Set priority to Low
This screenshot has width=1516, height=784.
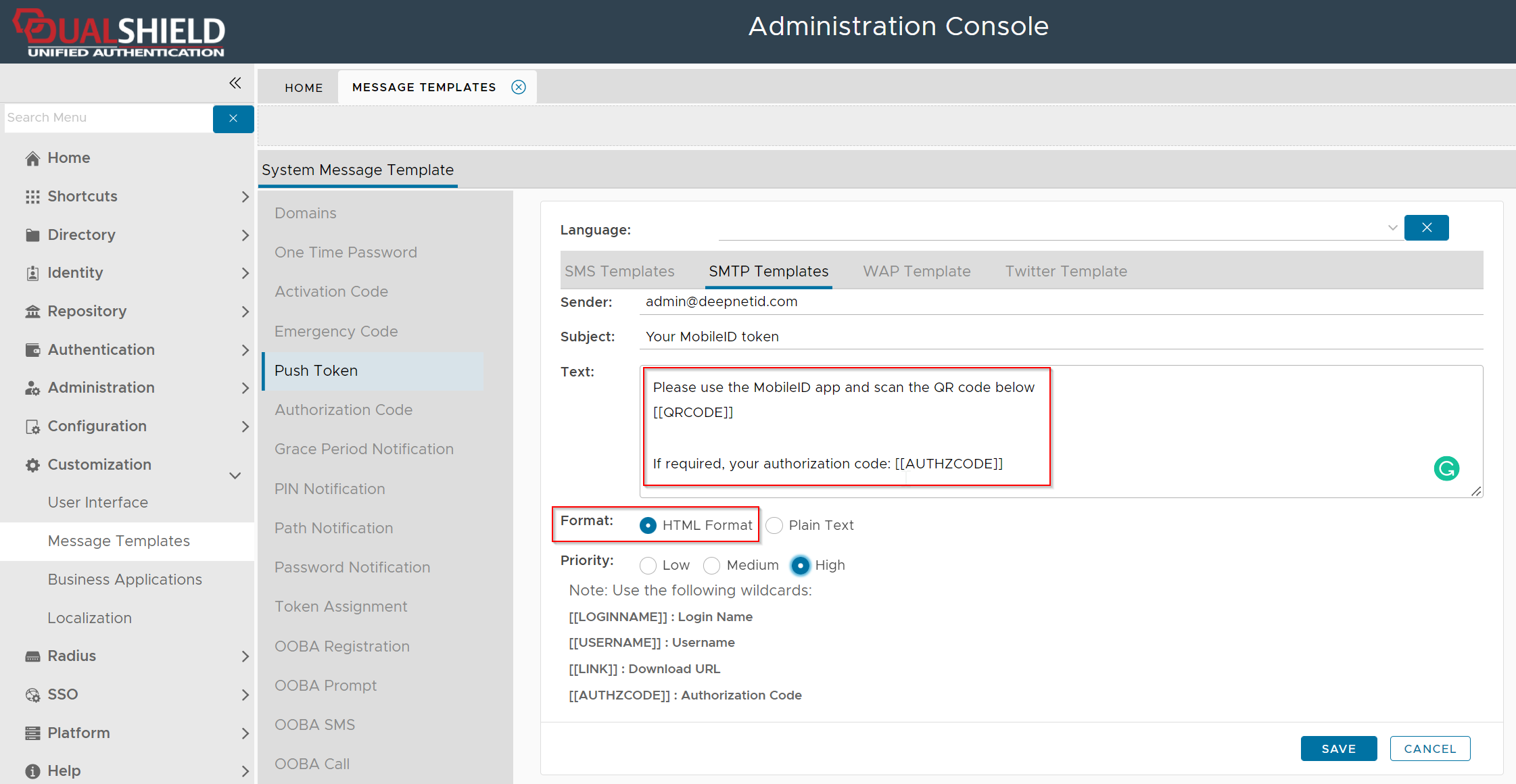[648, 565]
